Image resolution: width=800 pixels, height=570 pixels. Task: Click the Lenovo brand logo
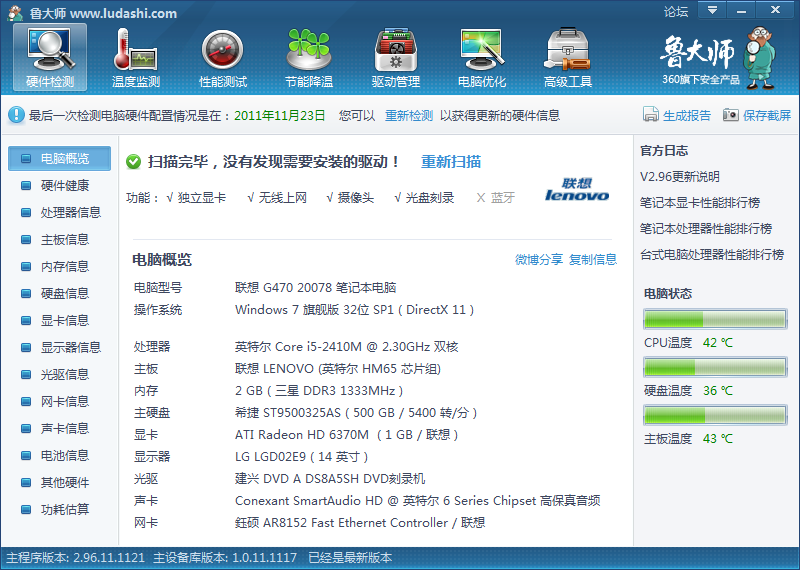(577, 190)
